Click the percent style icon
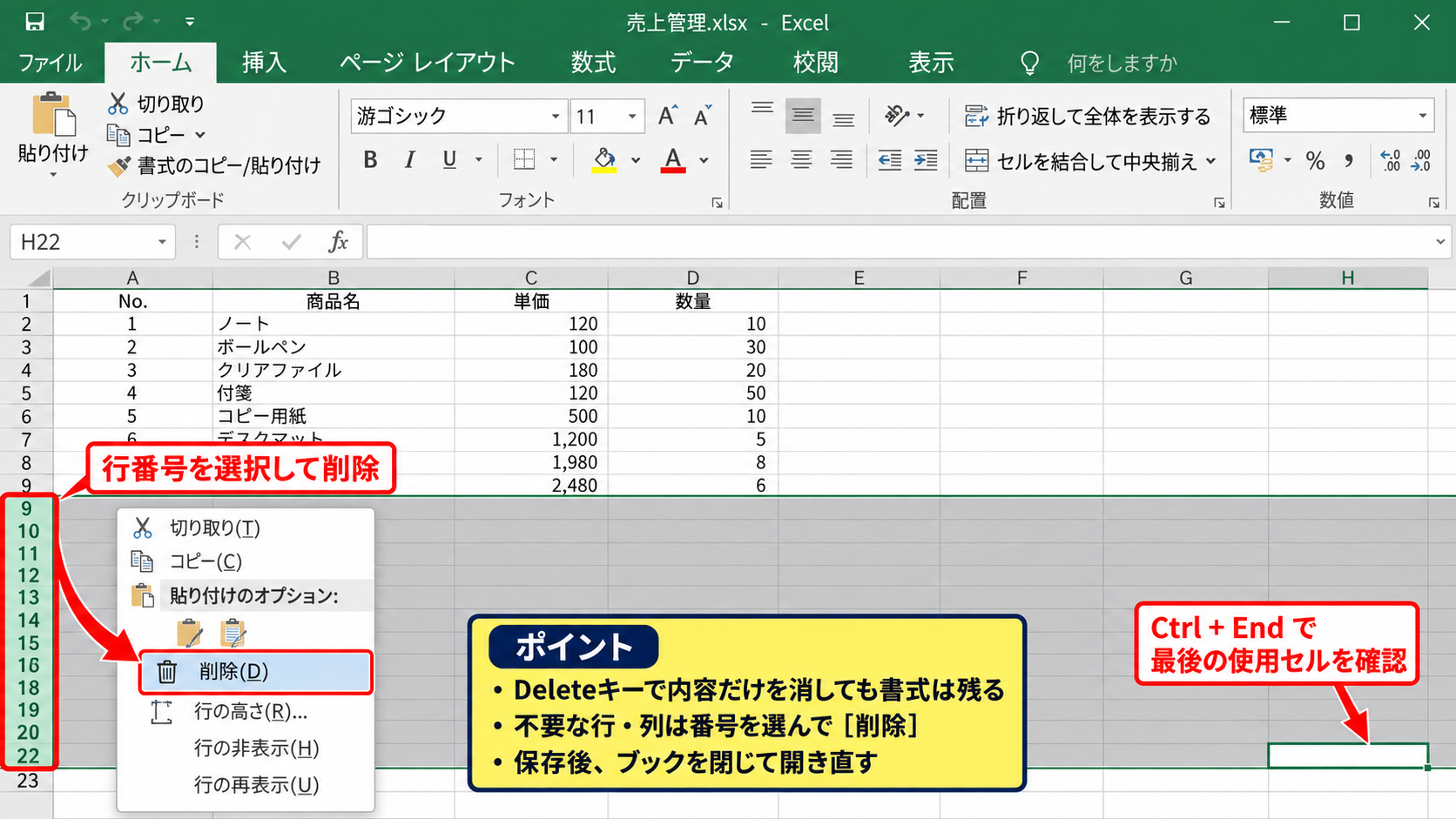 [x=1315, y=160]
